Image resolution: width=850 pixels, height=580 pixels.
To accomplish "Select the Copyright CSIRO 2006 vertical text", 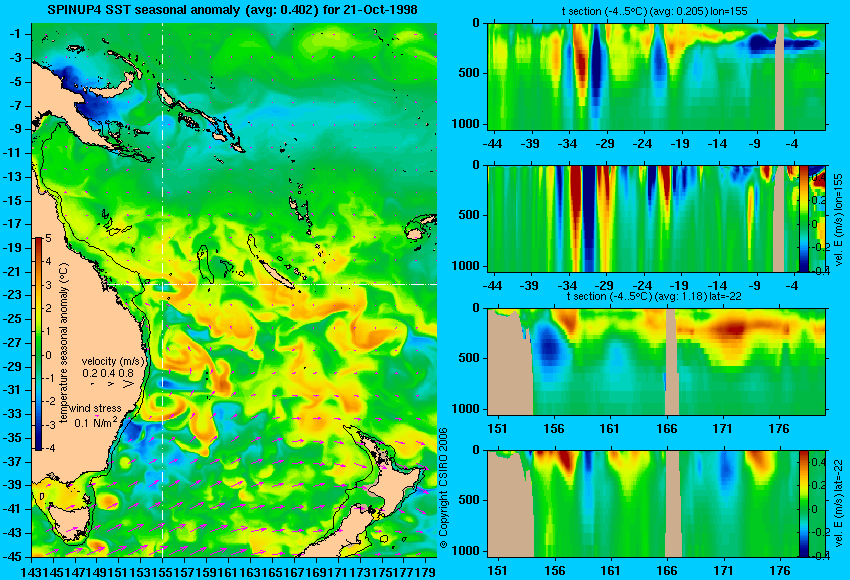I will point(443,488).
